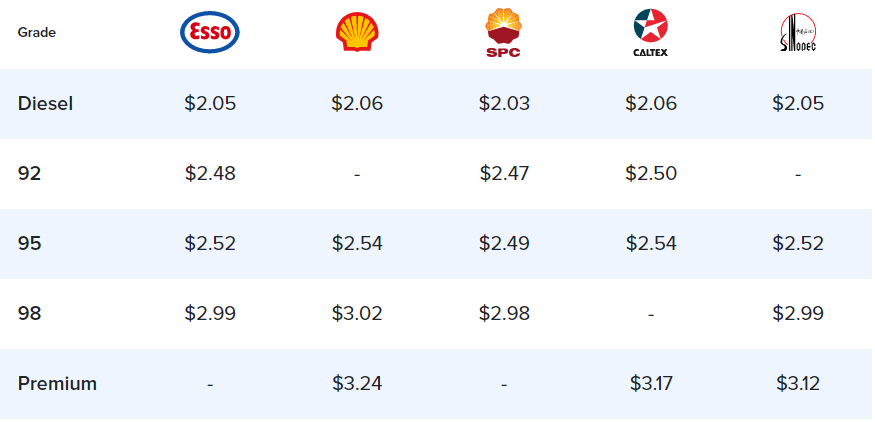Image resolution: width=875 pixels, height=422 pixels.
Task: Click the Esso brand logo
Action: (x=210, y=32)
